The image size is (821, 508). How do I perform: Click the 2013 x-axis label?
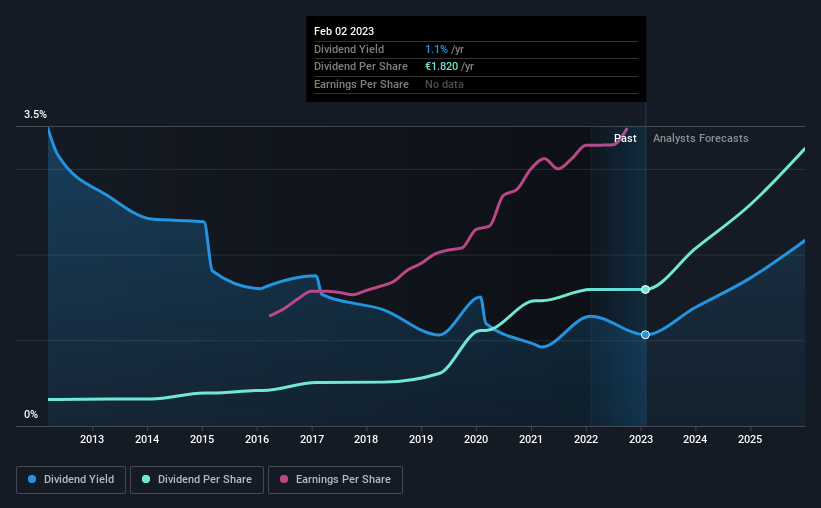coord(92,439)
